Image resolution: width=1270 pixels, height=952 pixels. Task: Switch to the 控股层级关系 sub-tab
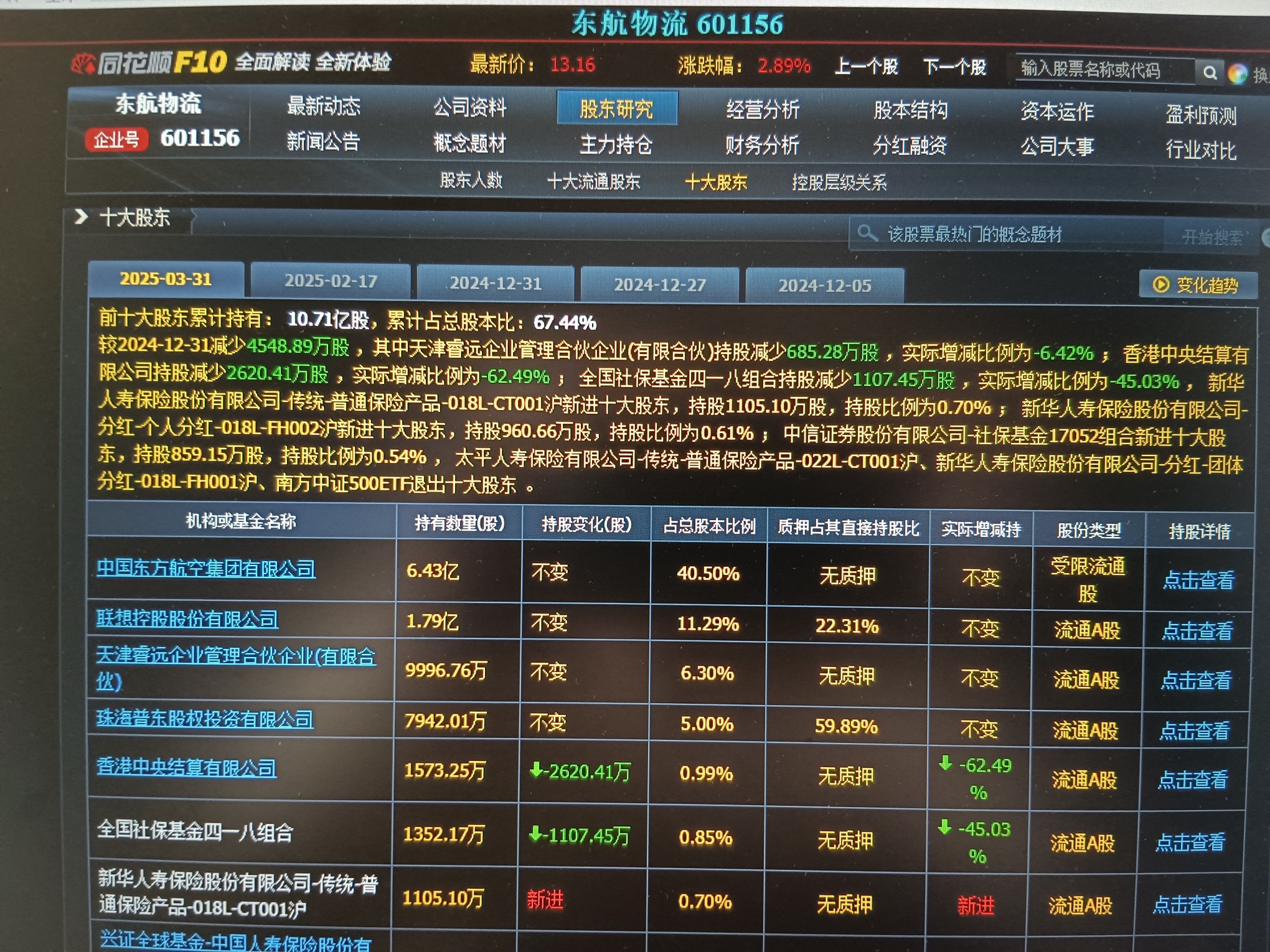(839, 182)
